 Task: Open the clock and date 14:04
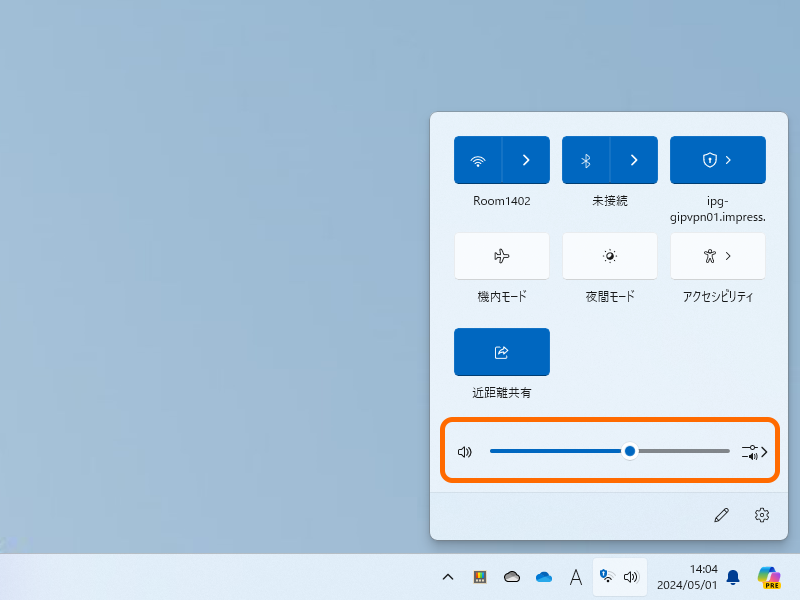click(687, 577)
